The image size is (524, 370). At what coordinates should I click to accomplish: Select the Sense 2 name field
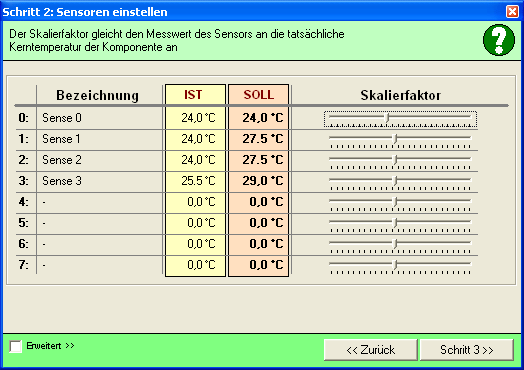[100, 160]
